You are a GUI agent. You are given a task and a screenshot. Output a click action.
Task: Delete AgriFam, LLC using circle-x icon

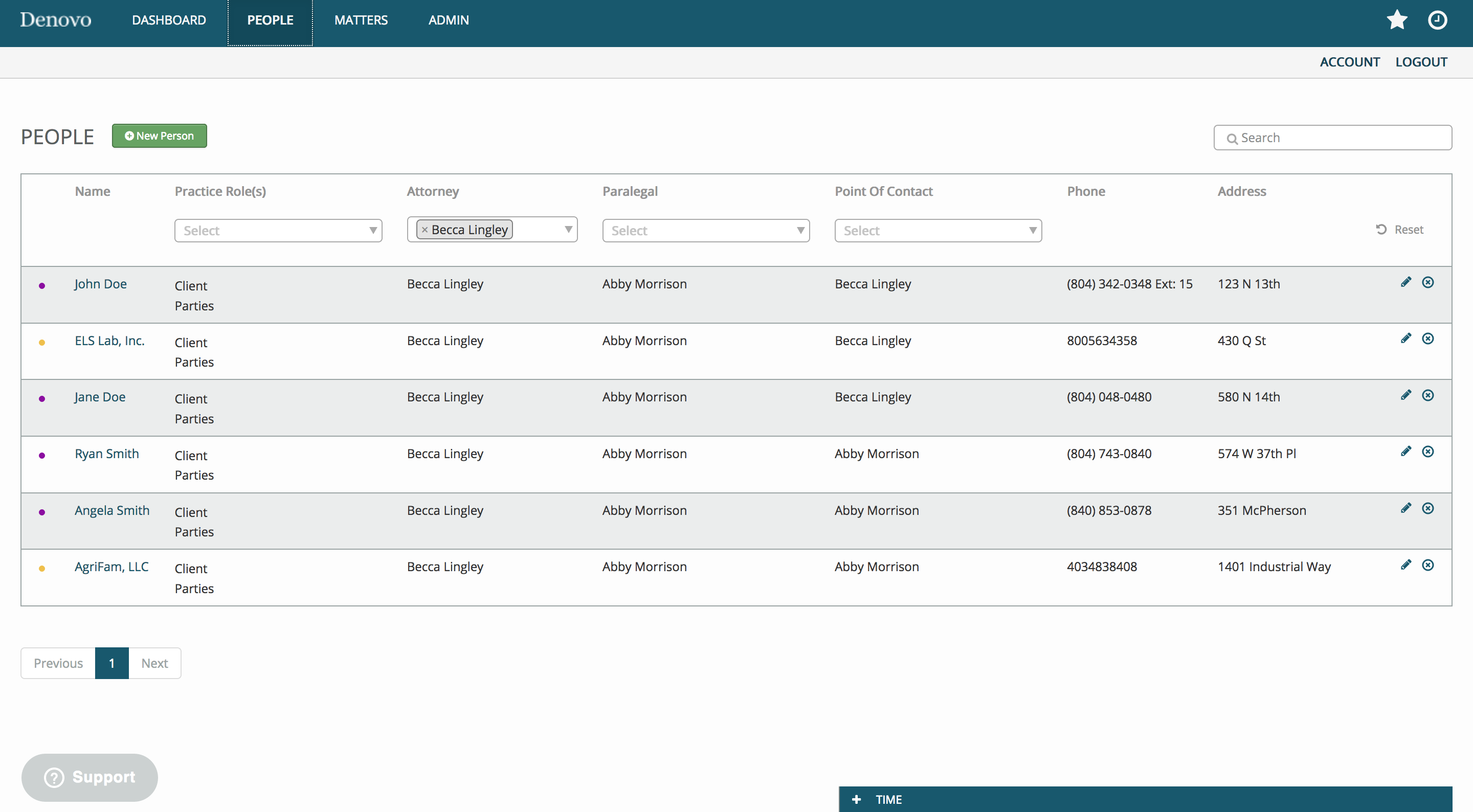[x=1428, y=565]
